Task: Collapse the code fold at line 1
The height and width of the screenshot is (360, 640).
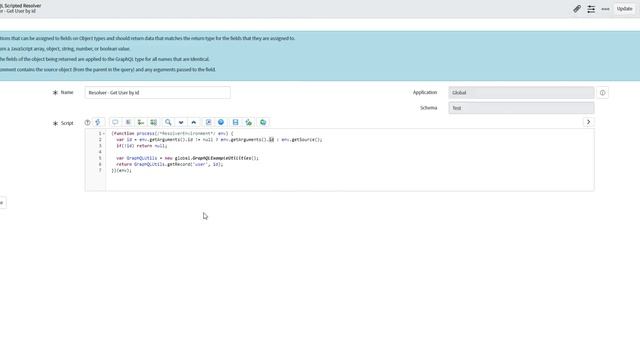Action: tap(104, 133)
